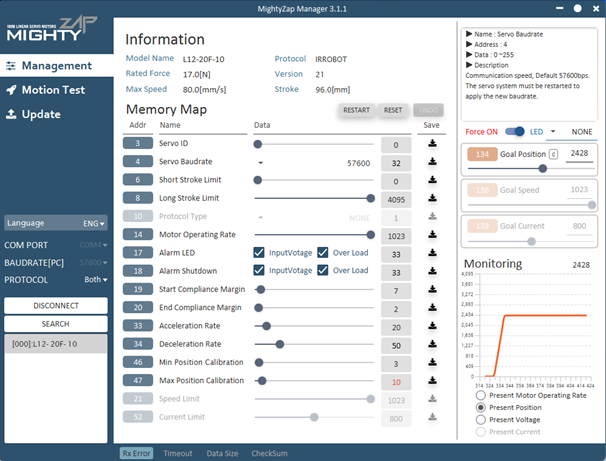The width and height of the screenshot is (606, 461).
Task: Save the Alarm Shutdown setting
Action: [432, 271]
